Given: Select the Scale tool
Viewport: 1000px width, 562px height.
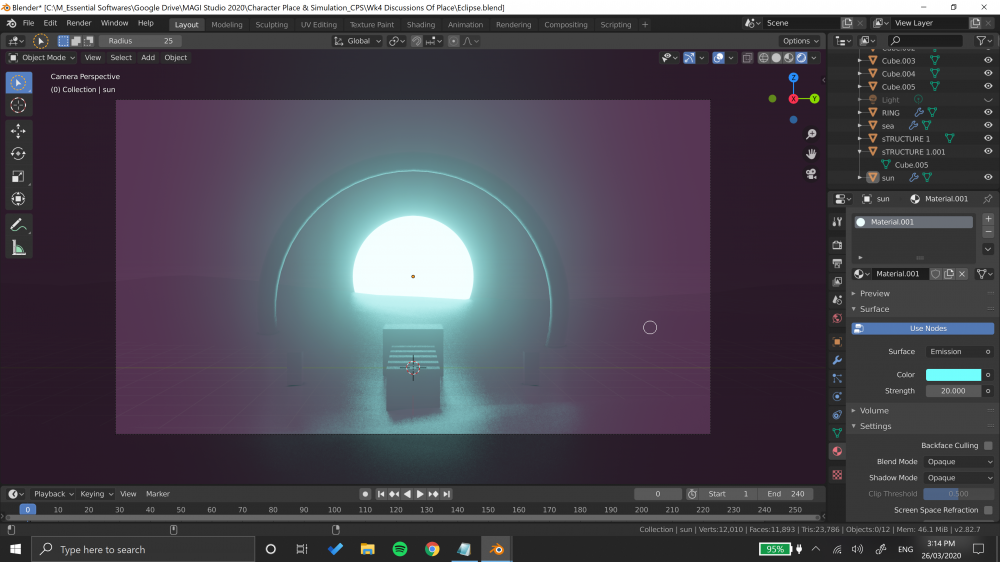Looking at the screenshot, I should (x=18, y=177).
